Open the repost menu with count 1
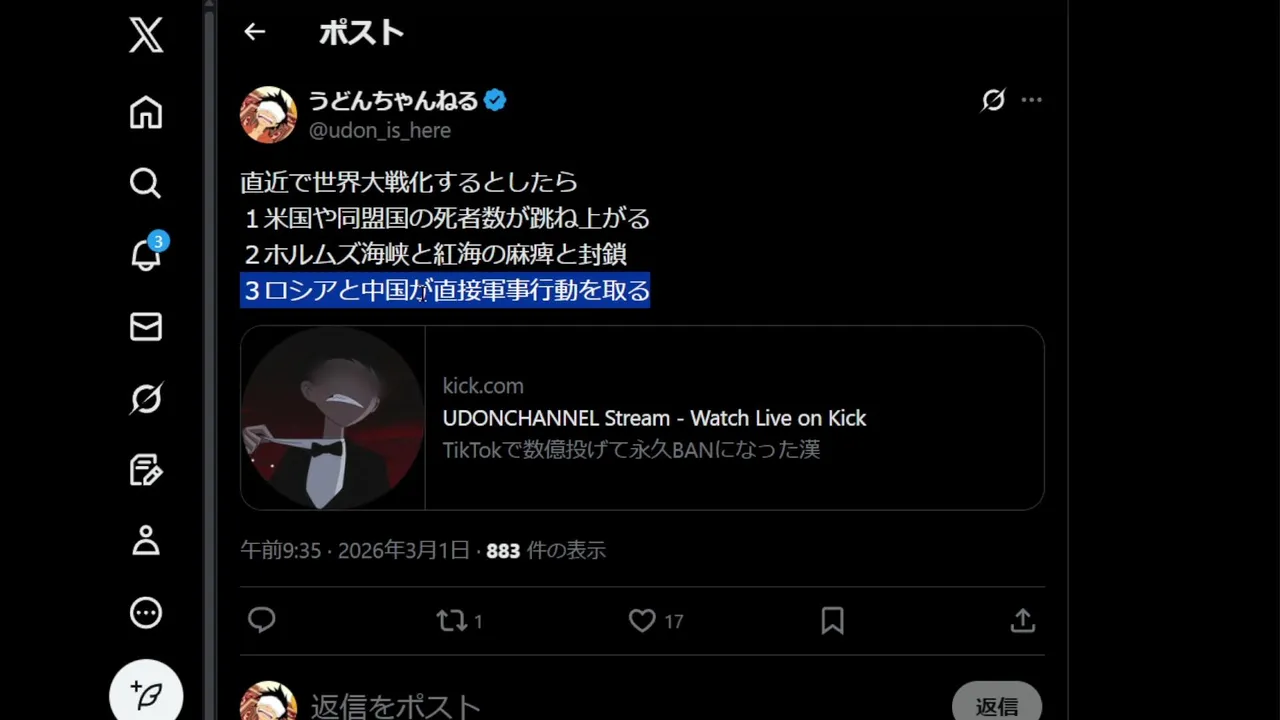This screenshot has width=1280, height=720. [x=460, y=621]
